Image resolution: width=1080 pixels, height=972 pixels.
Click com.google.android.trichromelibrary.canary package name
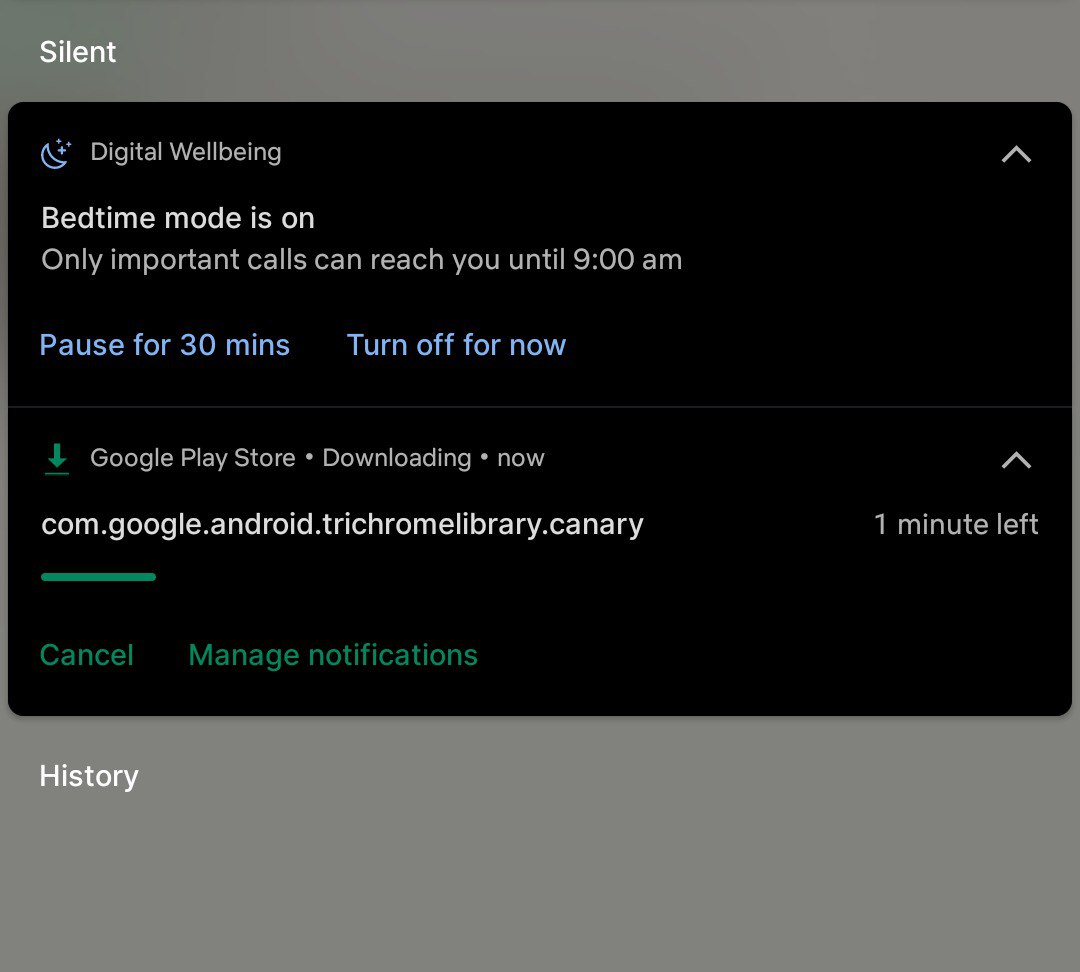click(342, 525)
